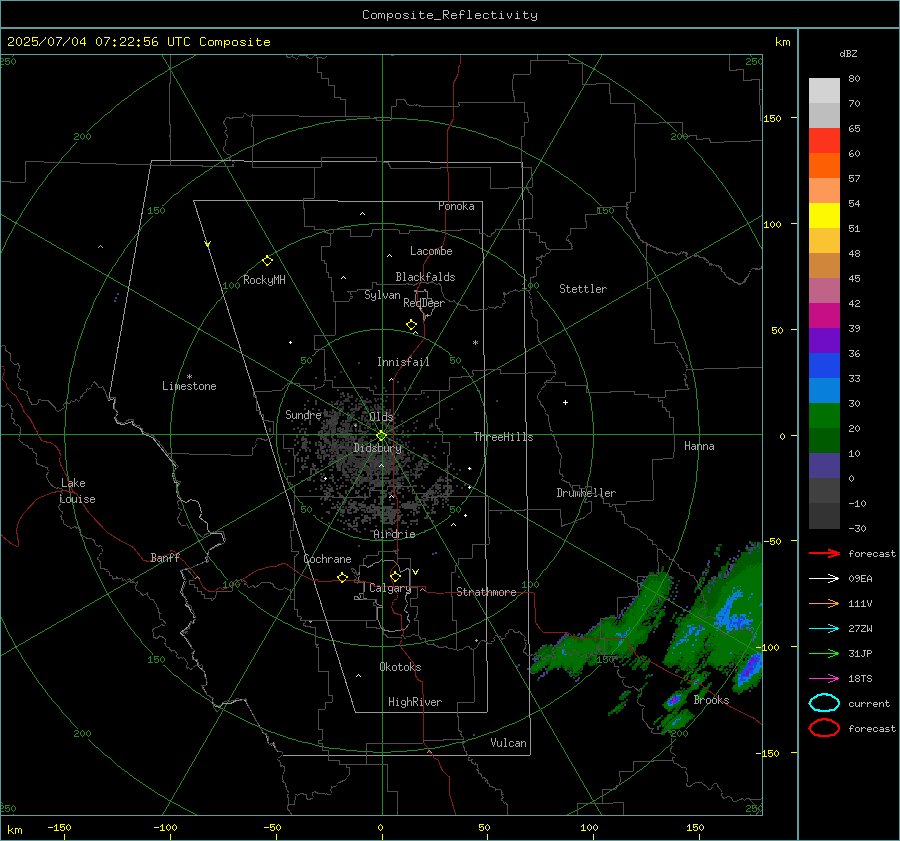The width and height of the screenshot is (900, 841).
Task: Click the Didsbury label
Action: point(377,448)
